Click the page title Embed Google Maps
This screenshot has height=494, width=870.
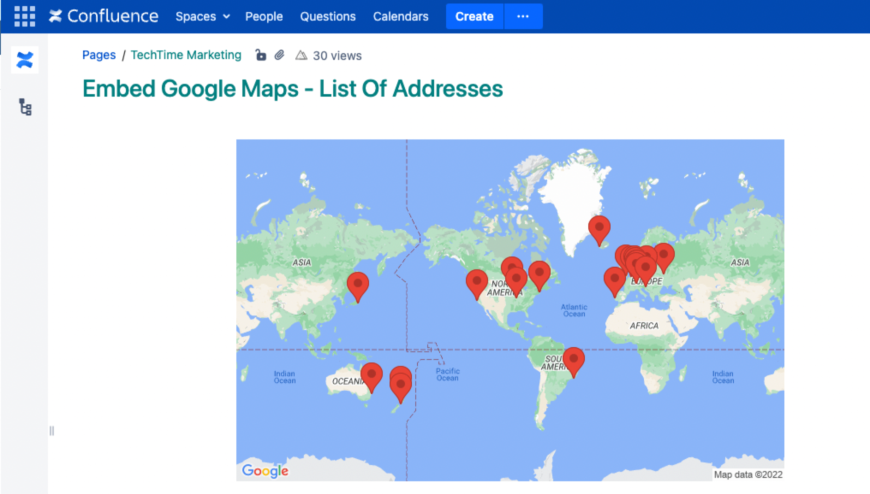point(292,89)
